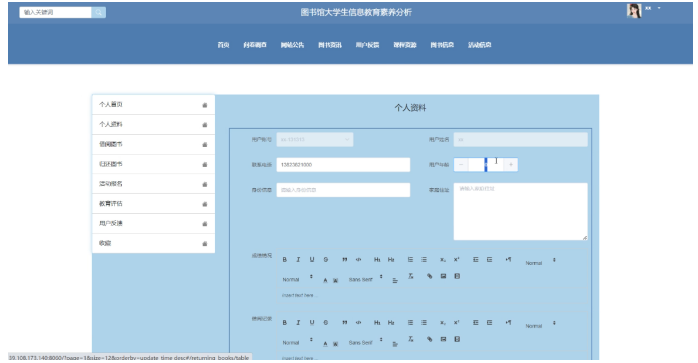Open 图书资讯 navigation item

coord(330,45)
